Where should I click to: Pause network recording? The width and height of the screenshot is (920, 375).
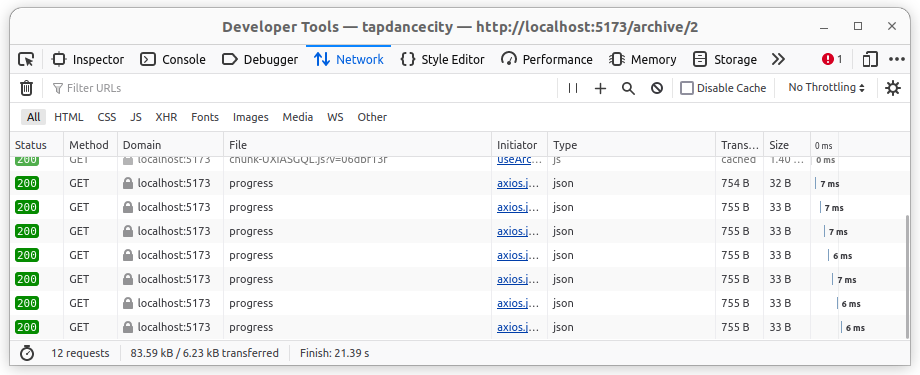(x=573, y=88)
